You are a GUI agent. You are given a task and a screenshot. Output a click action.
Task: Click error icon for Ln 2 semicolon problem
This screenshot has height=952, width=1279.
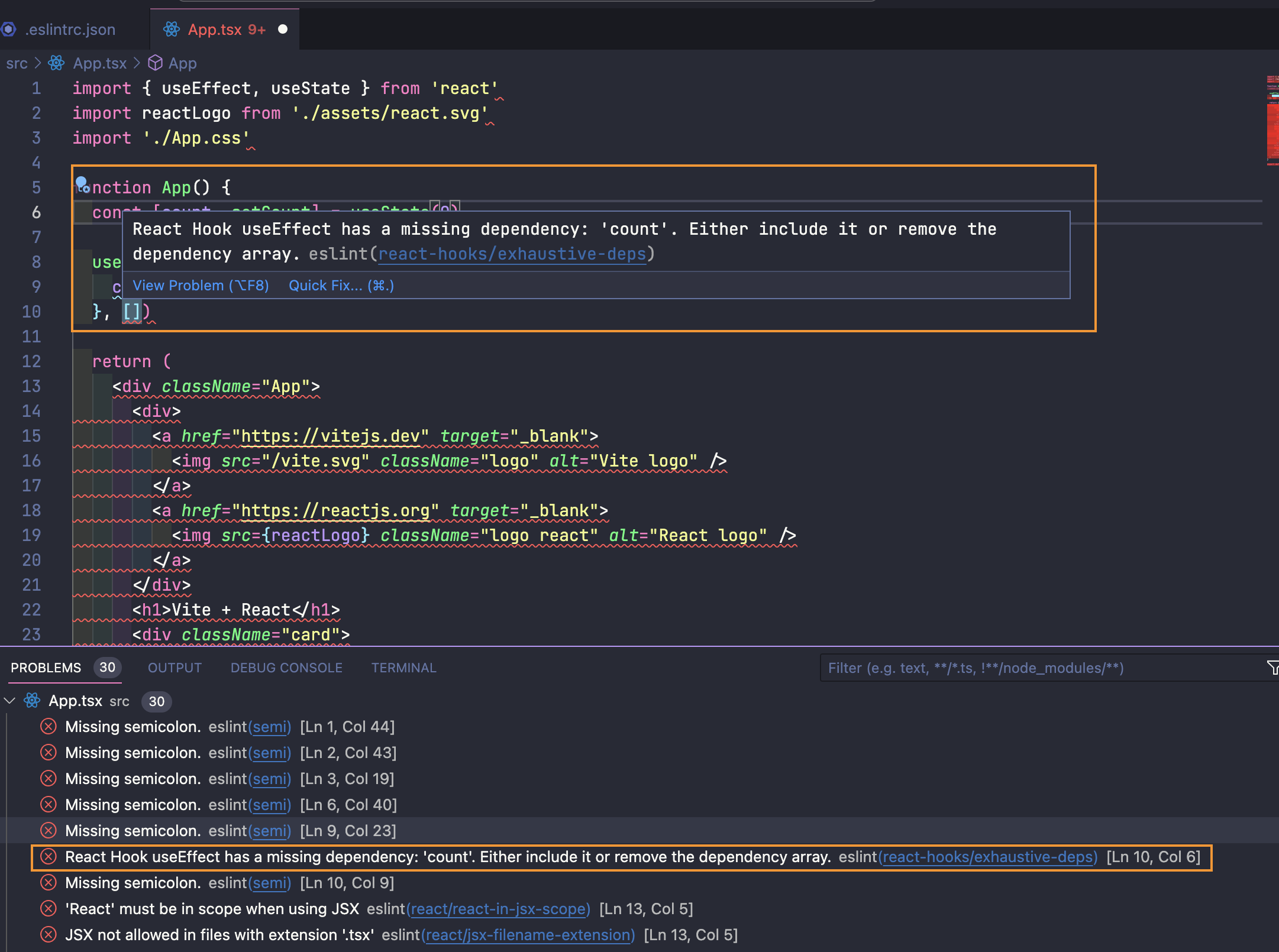pyautogui.click(x=49, y=752)
